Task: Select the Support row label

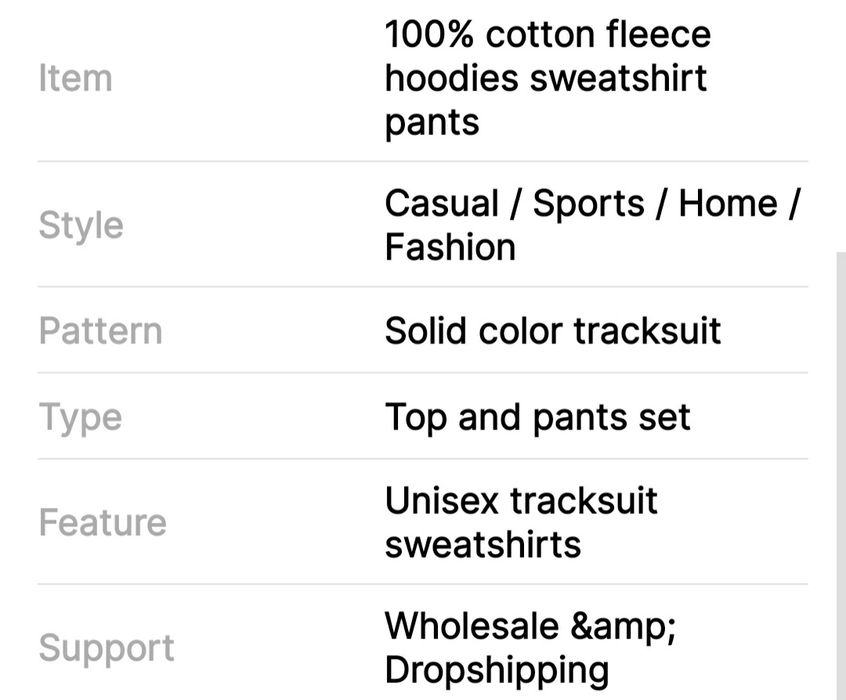Action: 106,648
